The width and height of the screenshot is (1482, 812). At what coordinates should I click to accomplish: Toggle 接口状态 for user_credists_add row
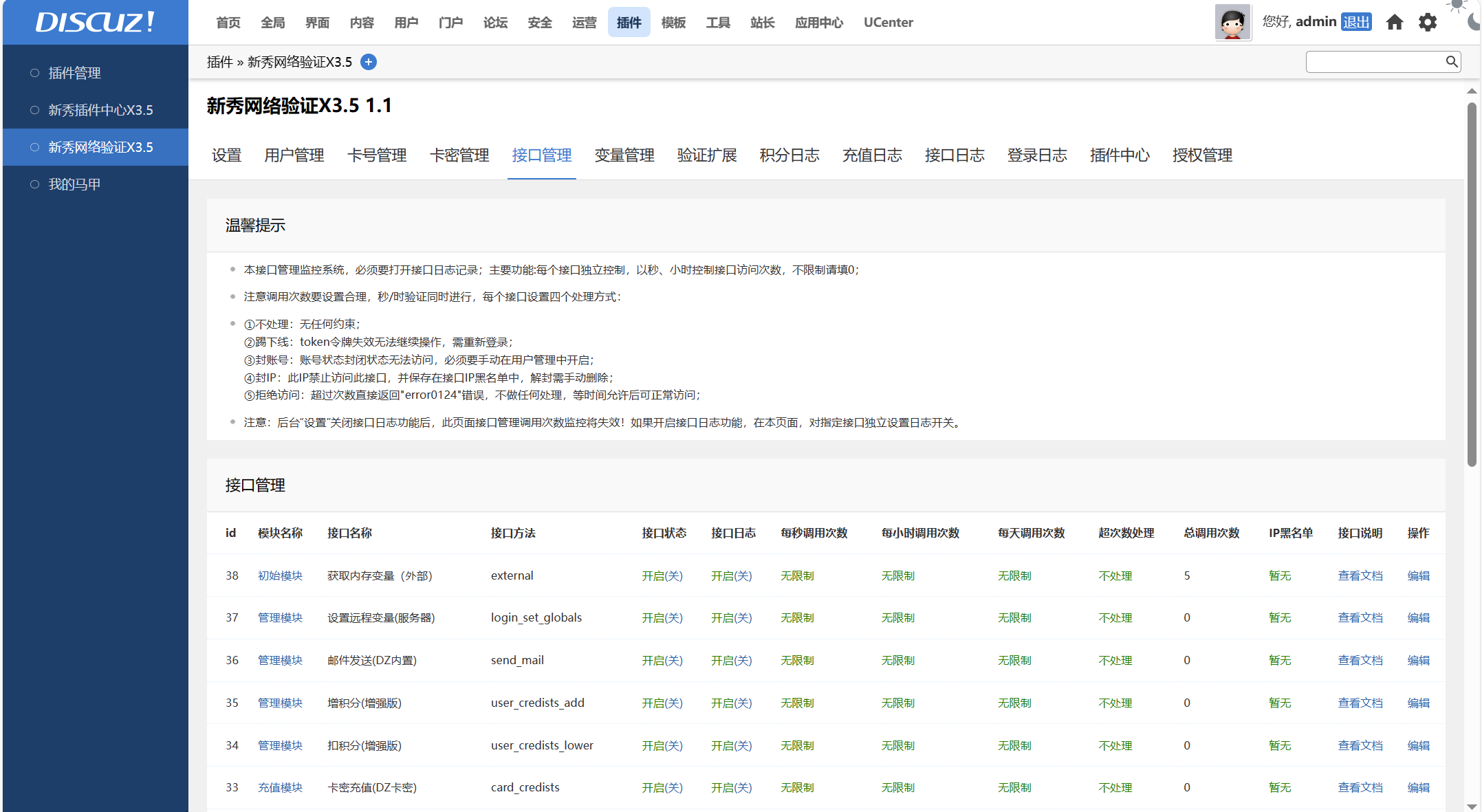[662, 703]
